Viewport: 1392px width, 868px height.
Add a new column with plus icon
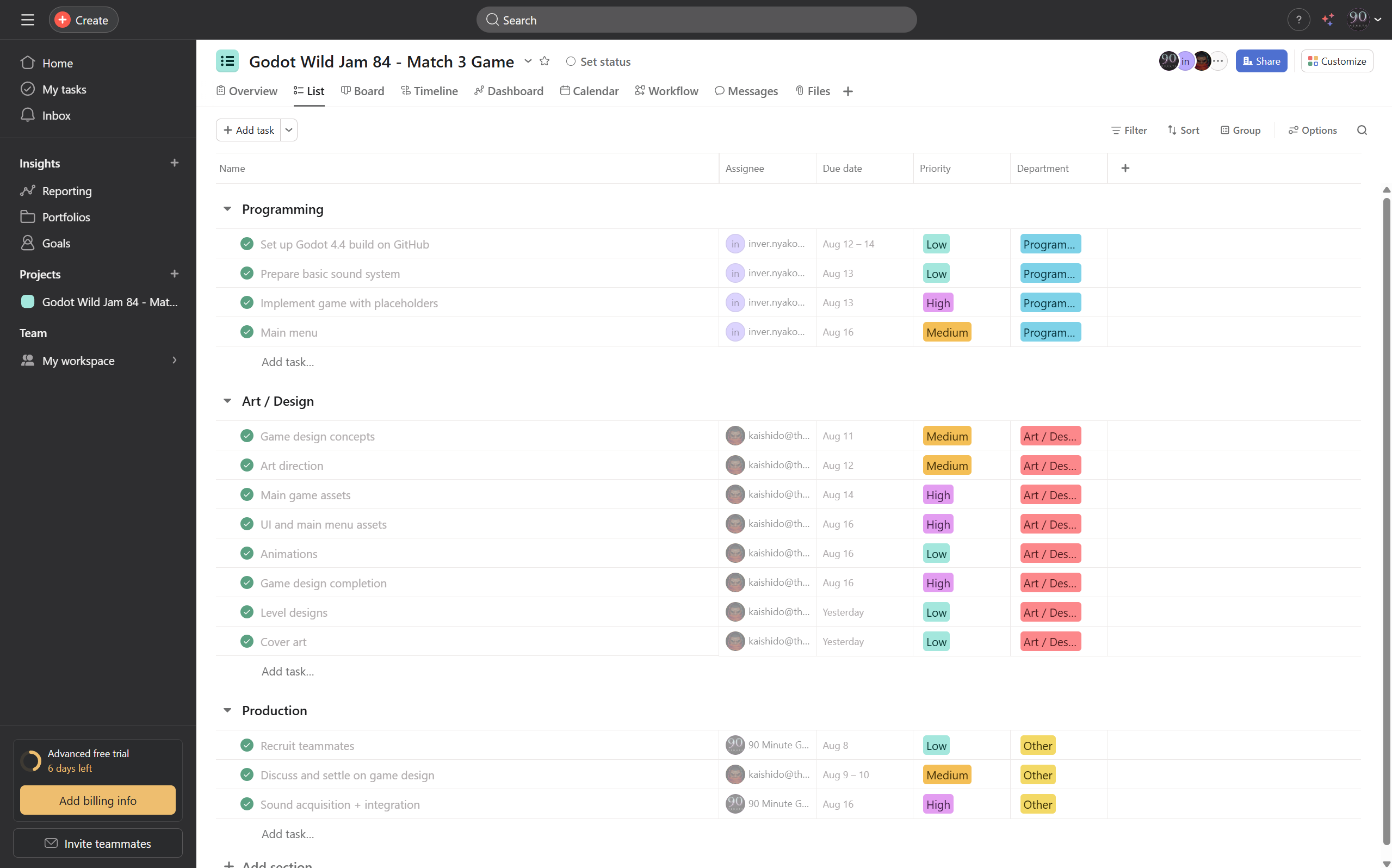click(1125, 168)
